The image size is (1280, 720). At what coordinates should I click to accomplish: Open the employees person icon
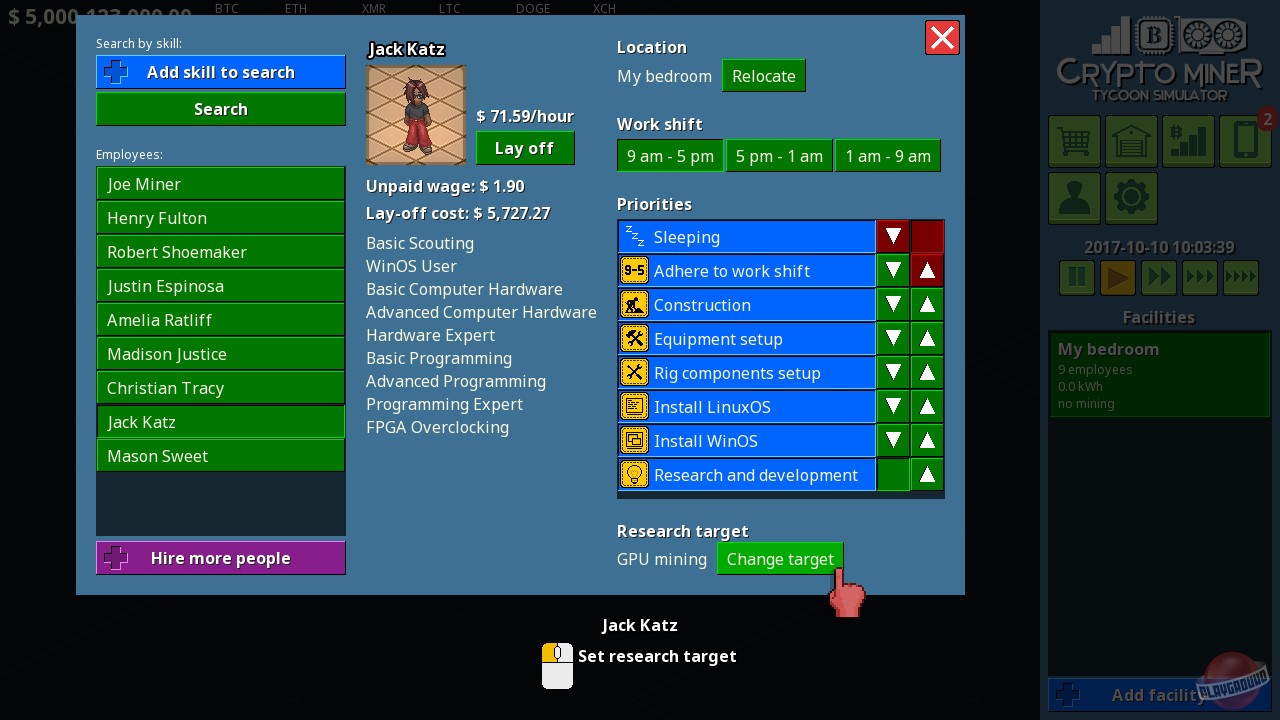tap(1074, 198)
